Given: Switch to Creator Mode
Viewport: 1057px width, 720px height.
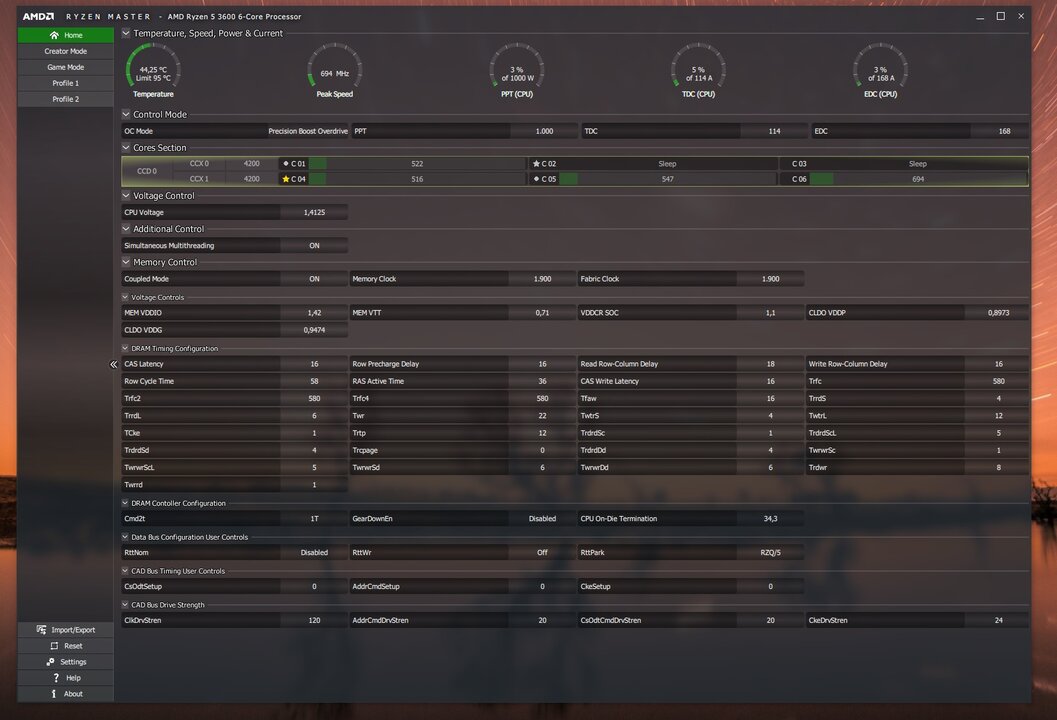Looking at the screenshot, I should click(x=65, y=51).
